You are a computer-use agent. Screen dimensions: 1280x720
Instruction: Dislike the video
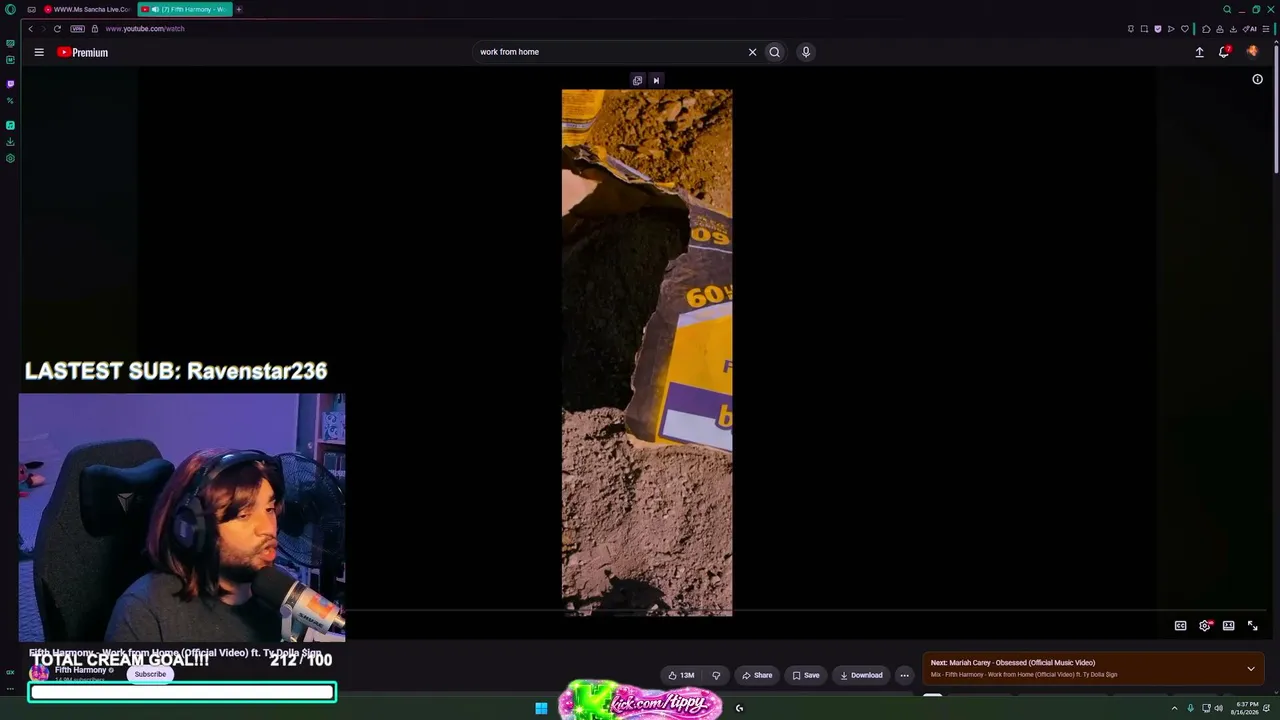pos(716,675)
